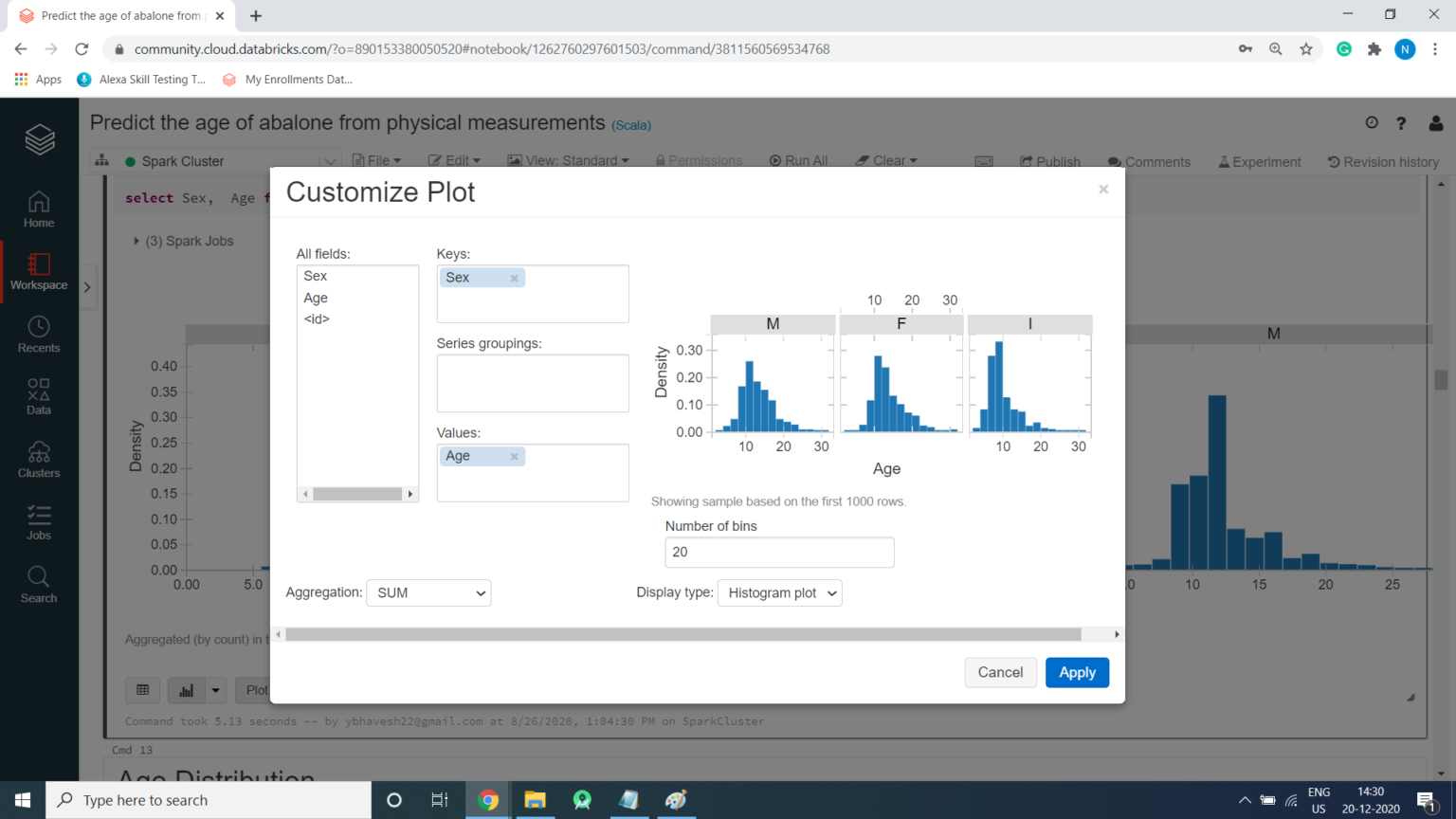The height and width of the screenshot is (819, 1456).
Task: Open the Display type Histogram plot dropdown
Action: tap(779, 593)
